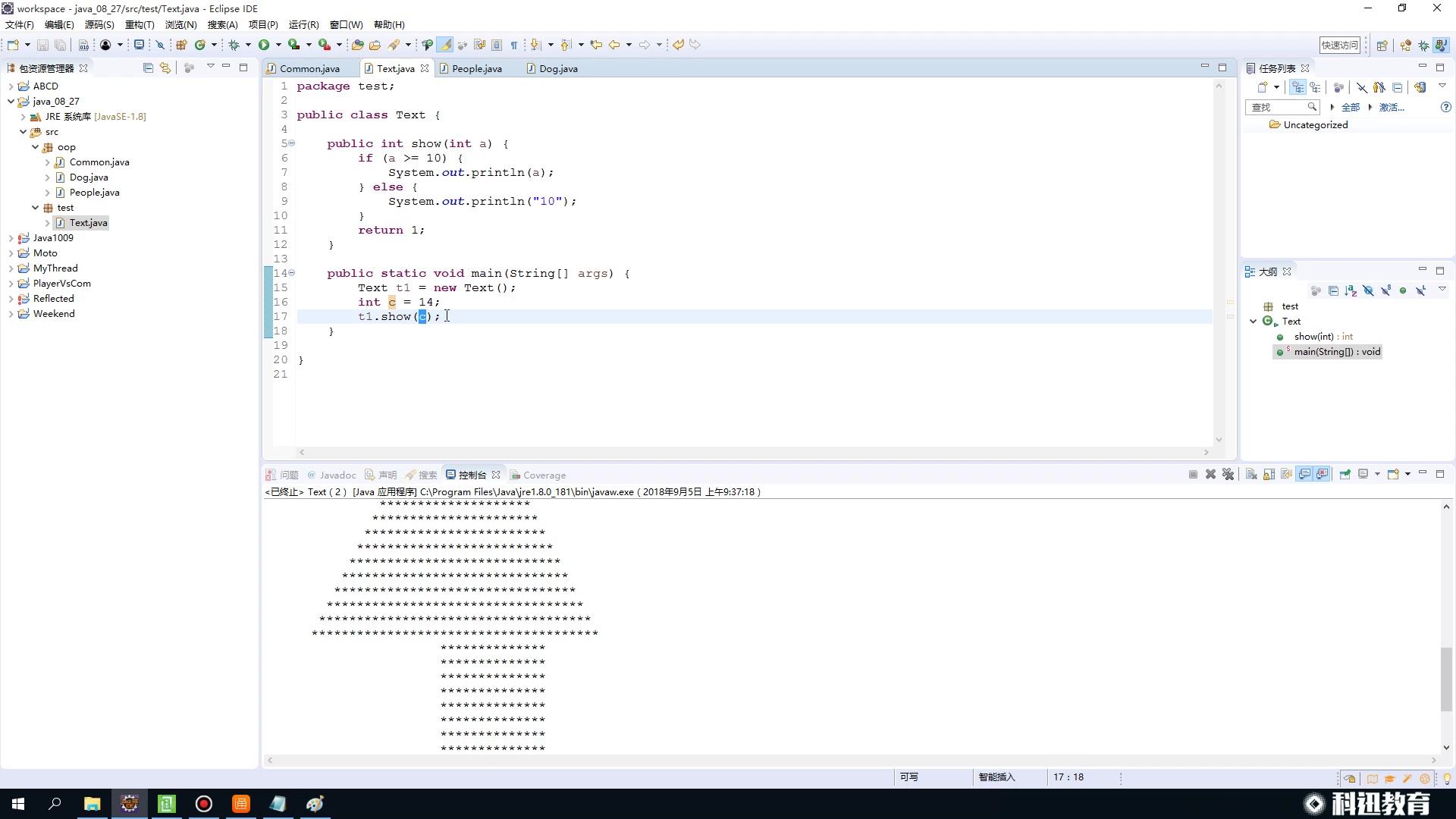Collapse the oop package

(x=35, y=147)
